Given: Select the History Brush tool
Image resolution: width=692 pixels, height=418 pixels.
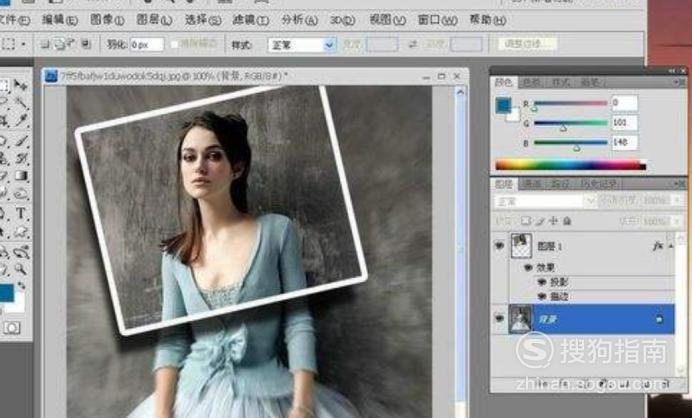Looking at the screenshot, I should (21, 158).
